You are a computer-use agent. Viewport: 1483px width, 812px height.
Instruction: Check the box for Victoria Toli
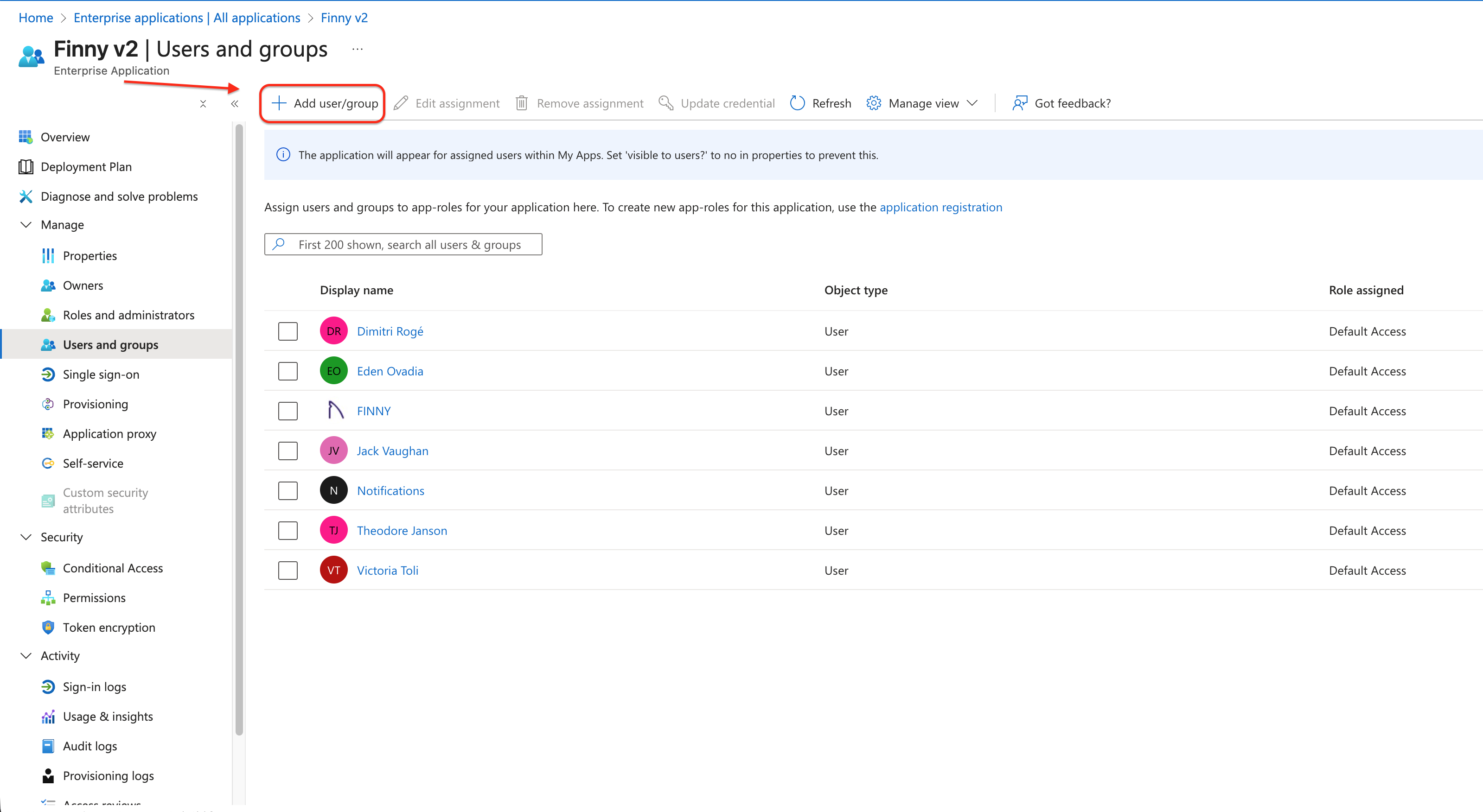288,571
